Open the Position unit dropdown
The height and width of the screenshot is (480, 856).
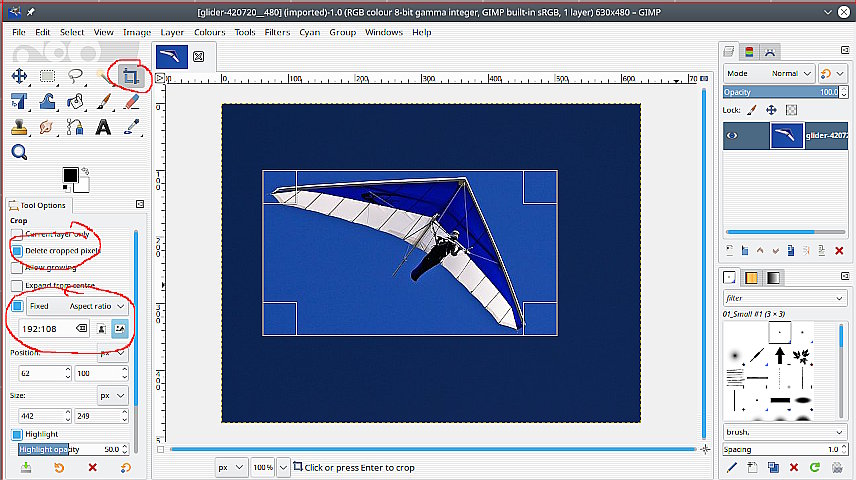pyautogui.click(x=113, y=353)
